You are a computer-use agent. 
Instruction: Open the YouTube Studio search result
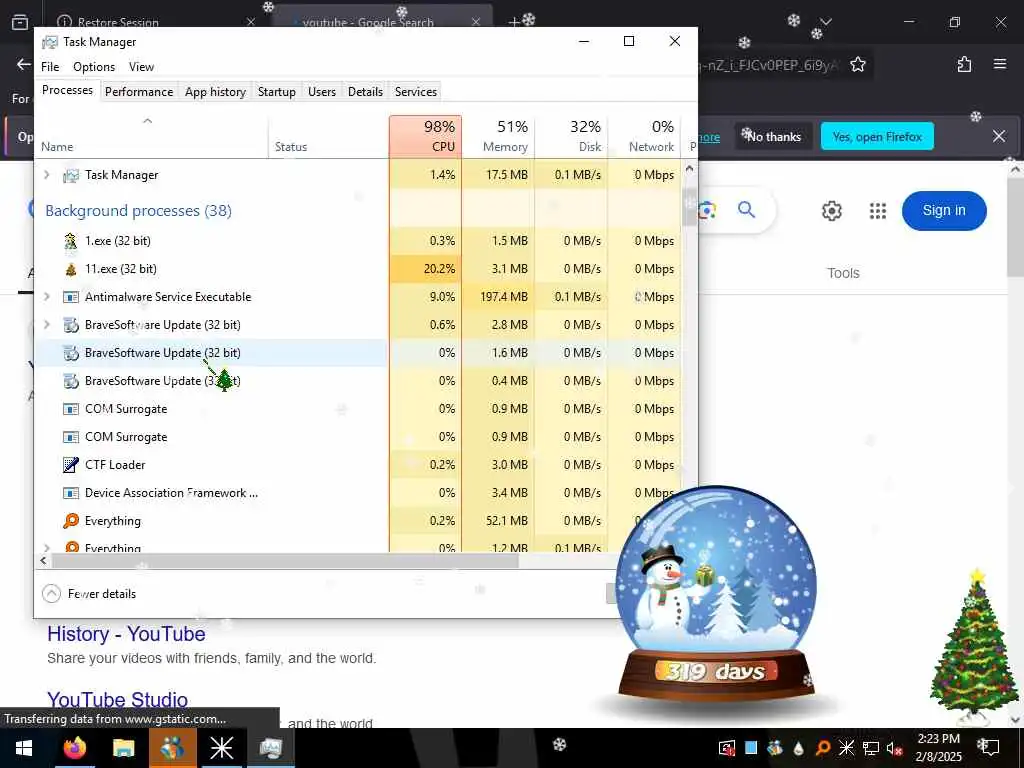click(x=118, y=699)
